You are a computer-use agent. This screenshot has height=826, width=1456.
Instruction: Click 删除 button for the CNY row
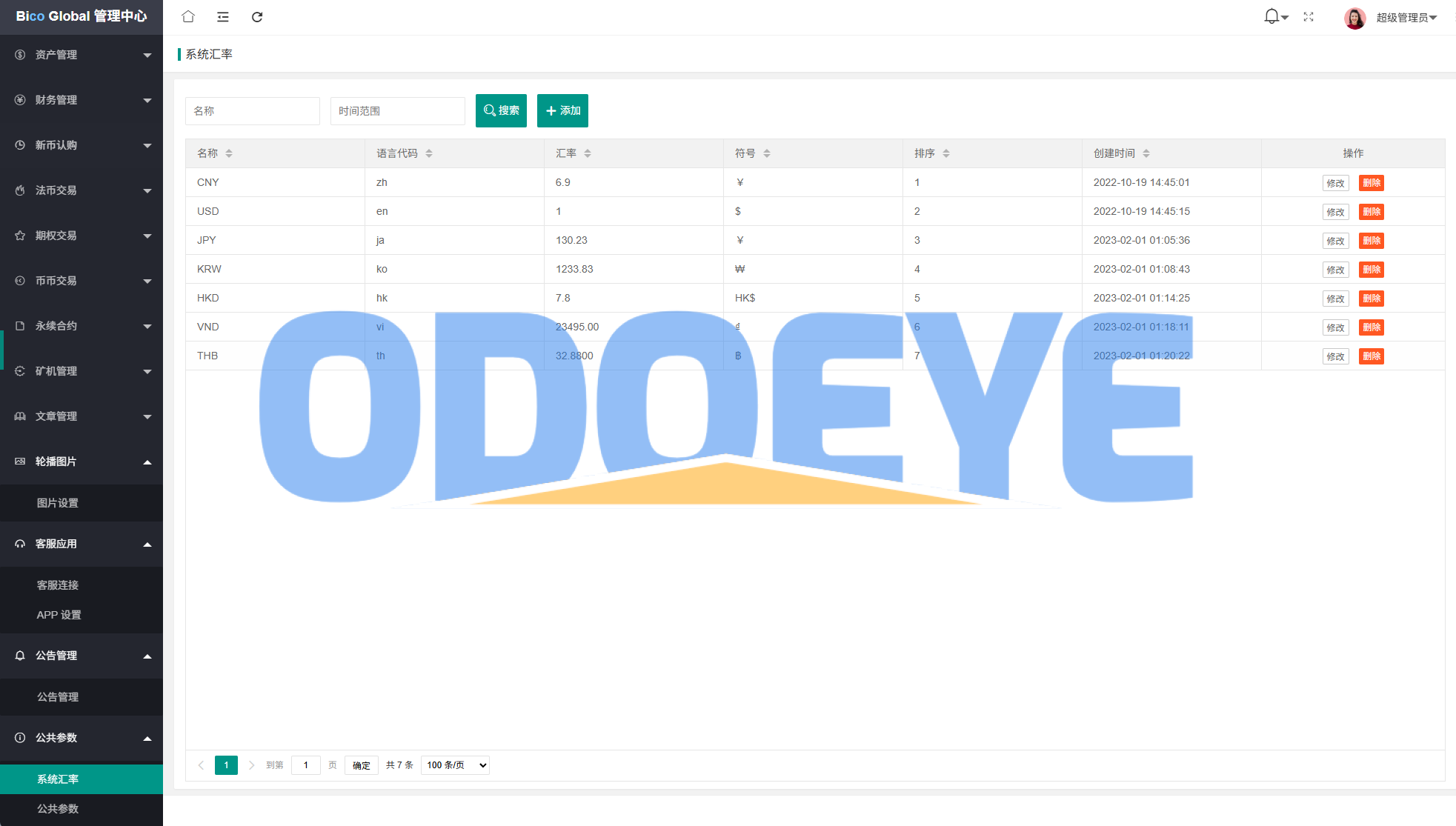[x=1371, y=183]
